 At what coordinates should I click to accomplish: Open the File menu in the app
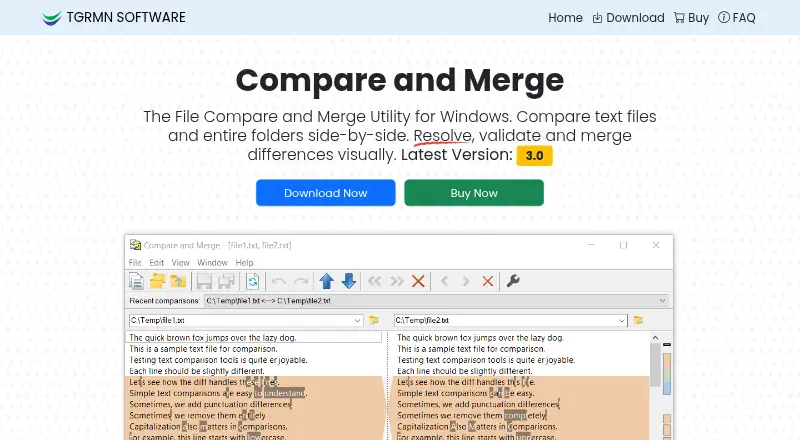pos(135,262)
